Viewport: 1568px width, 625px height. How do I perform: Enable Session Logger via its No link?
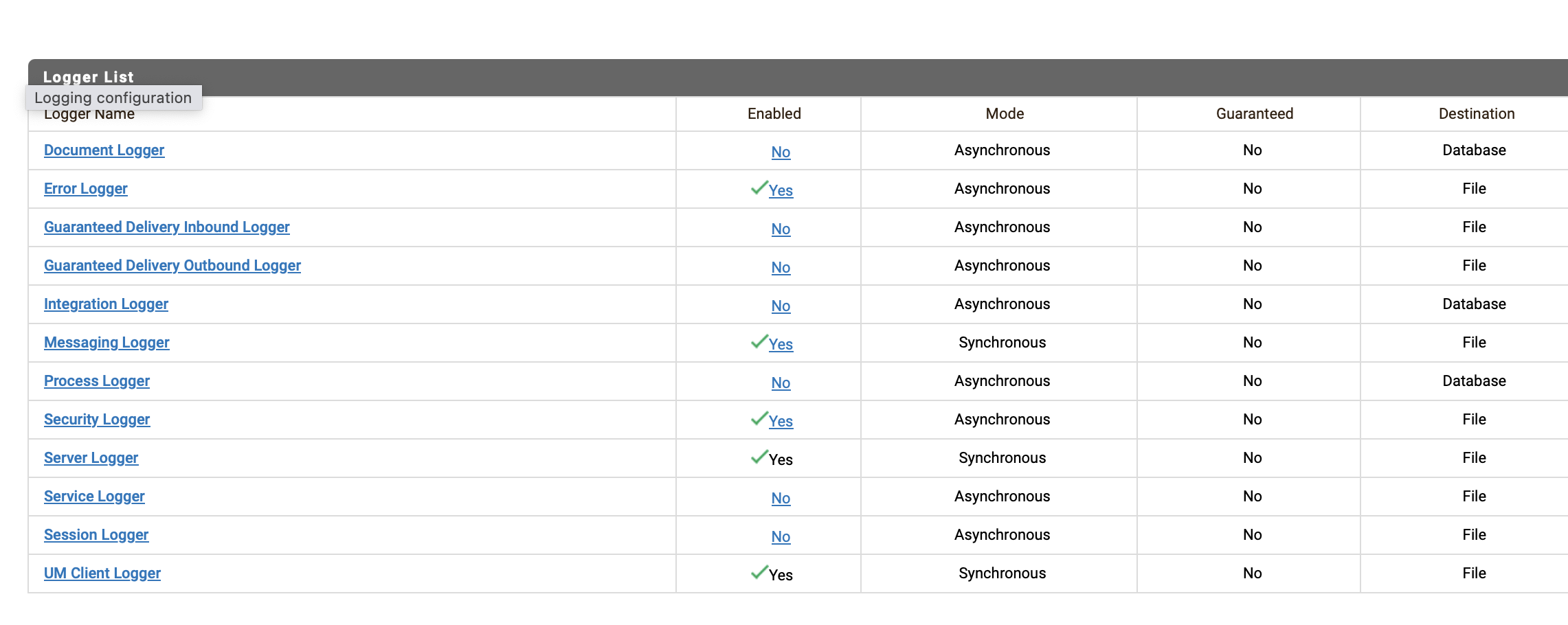coord(781,536)
